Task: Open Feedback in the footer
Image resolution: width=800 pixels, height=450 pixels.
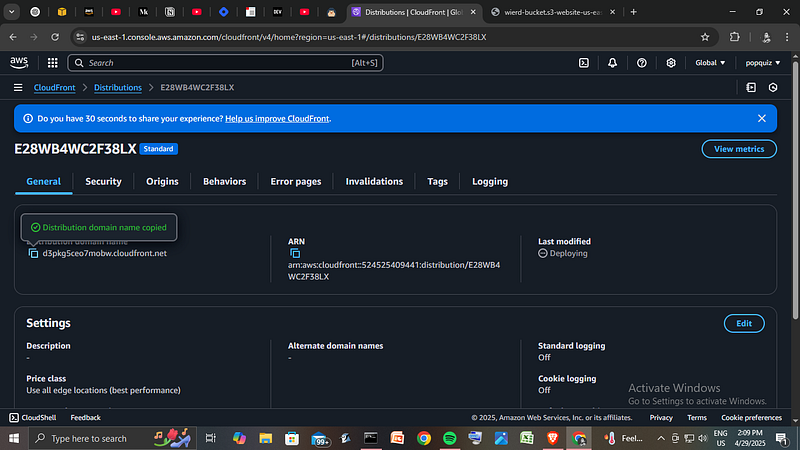Action: click(85, 417)
